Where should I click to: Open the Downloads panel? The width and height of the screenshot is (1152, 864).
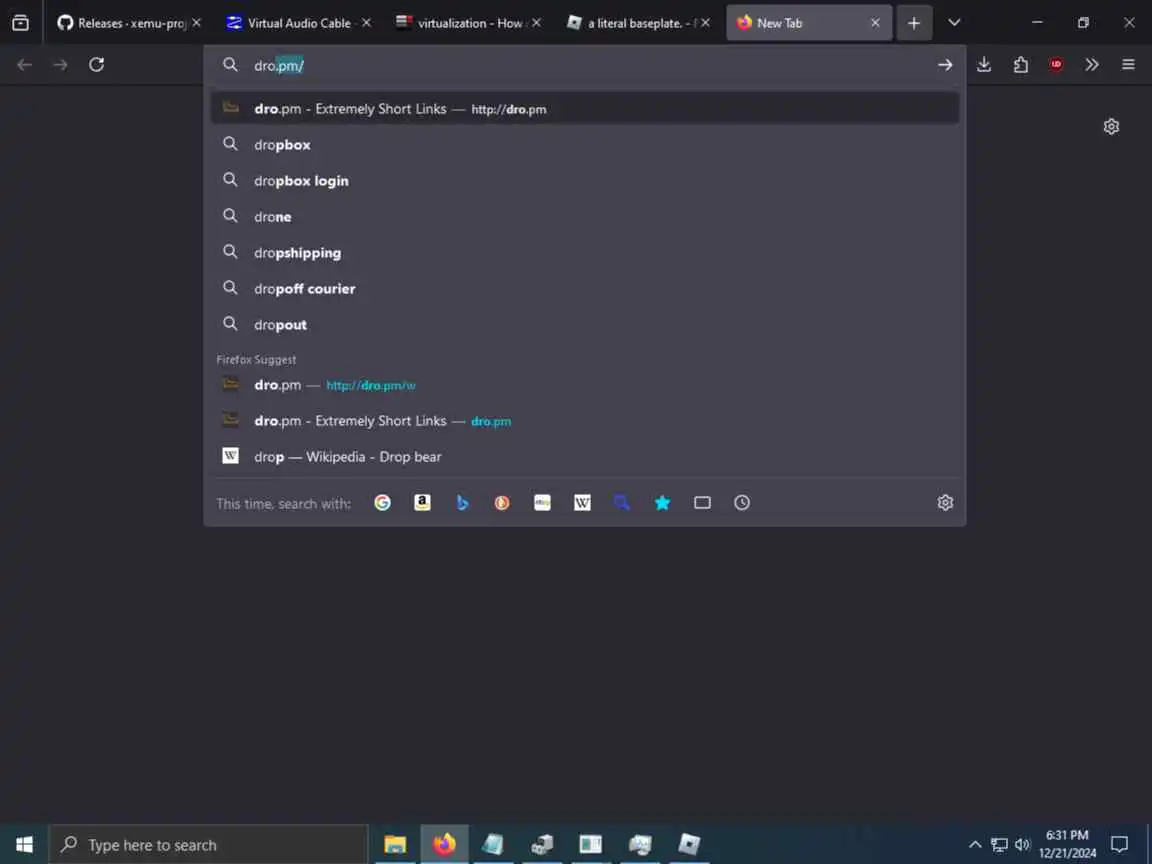coord(984,65)
